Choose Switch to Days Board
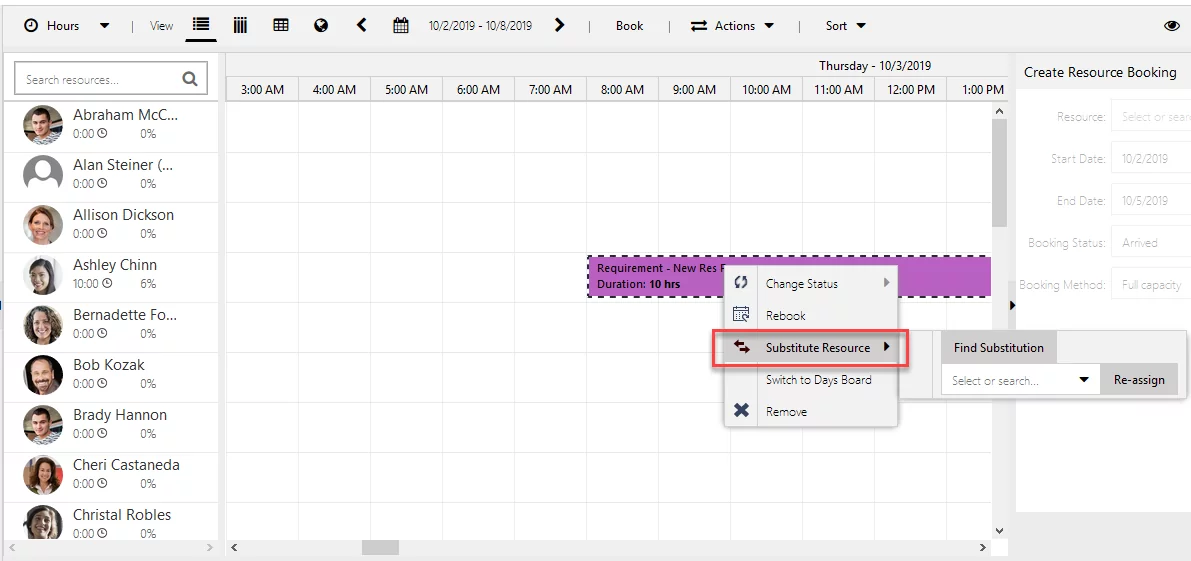Viewport: 1191px width, 561px height. pos(818,380)
